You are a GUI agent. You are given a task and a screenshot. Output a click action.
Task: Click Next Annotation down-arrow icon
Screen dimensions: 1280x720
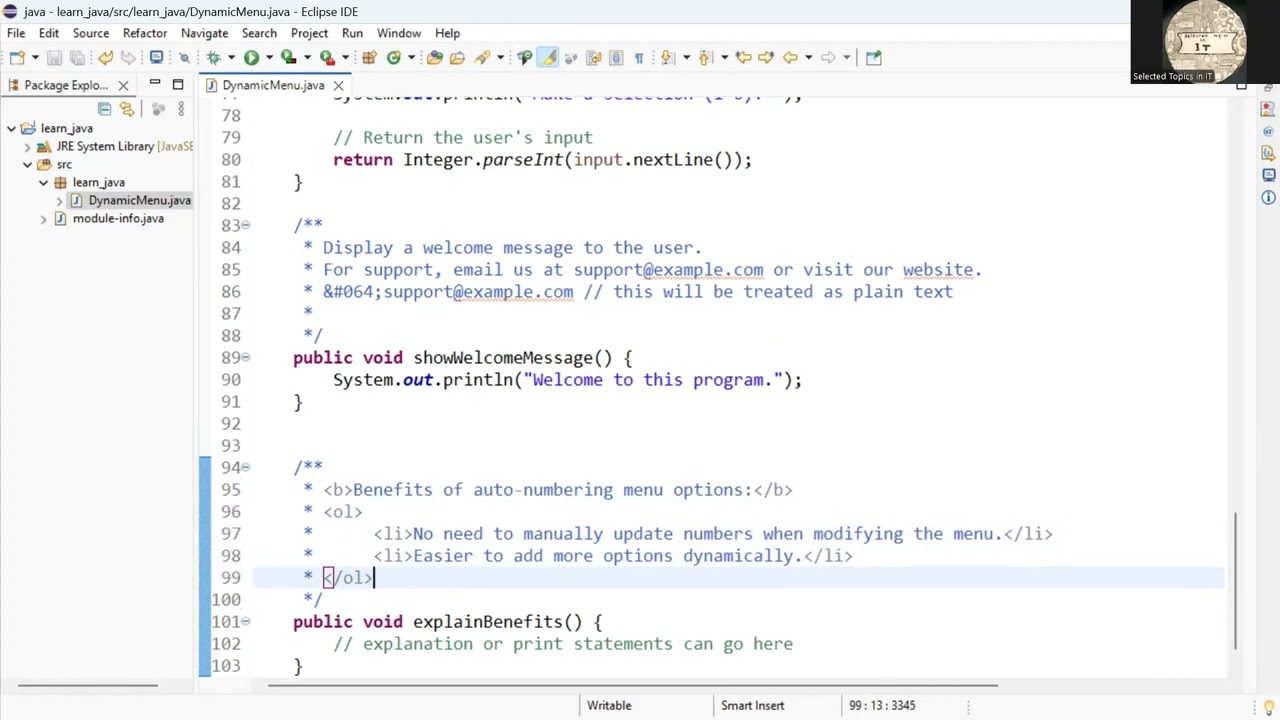click(667, 57)
